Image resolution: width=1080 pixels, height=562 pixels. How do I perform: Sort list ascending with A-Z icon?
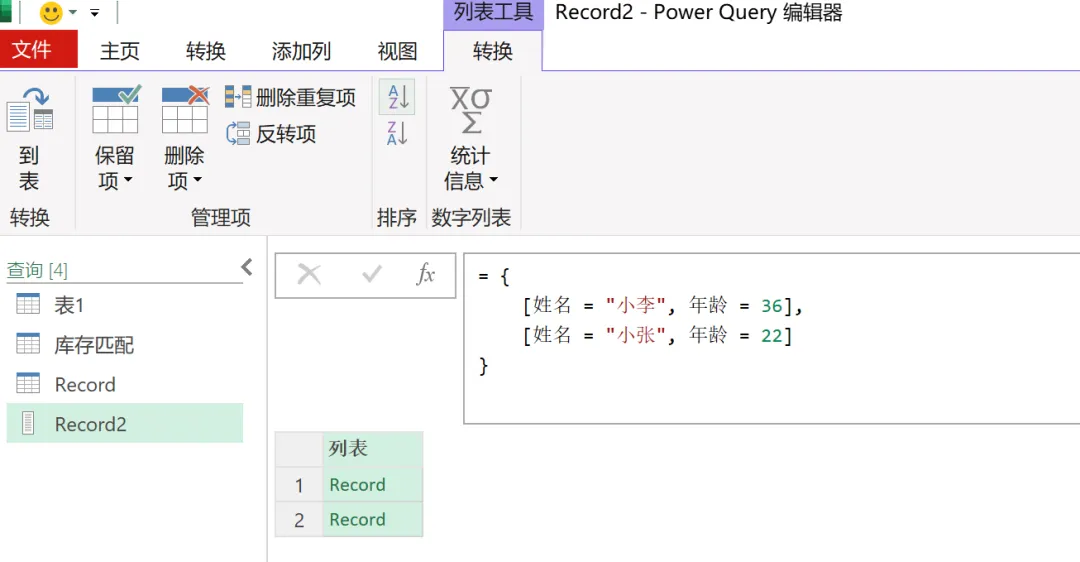click(397, 97)
